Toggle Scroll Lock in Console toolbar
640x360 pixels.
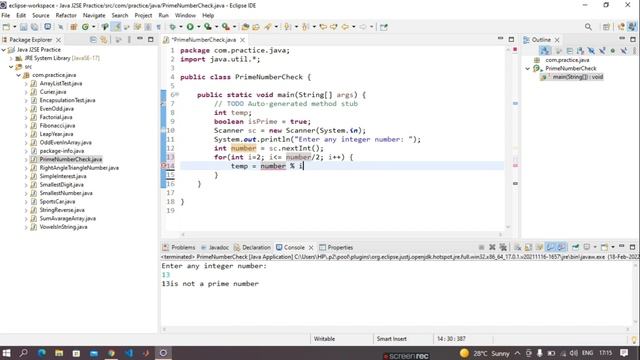[x=528, y=247]
